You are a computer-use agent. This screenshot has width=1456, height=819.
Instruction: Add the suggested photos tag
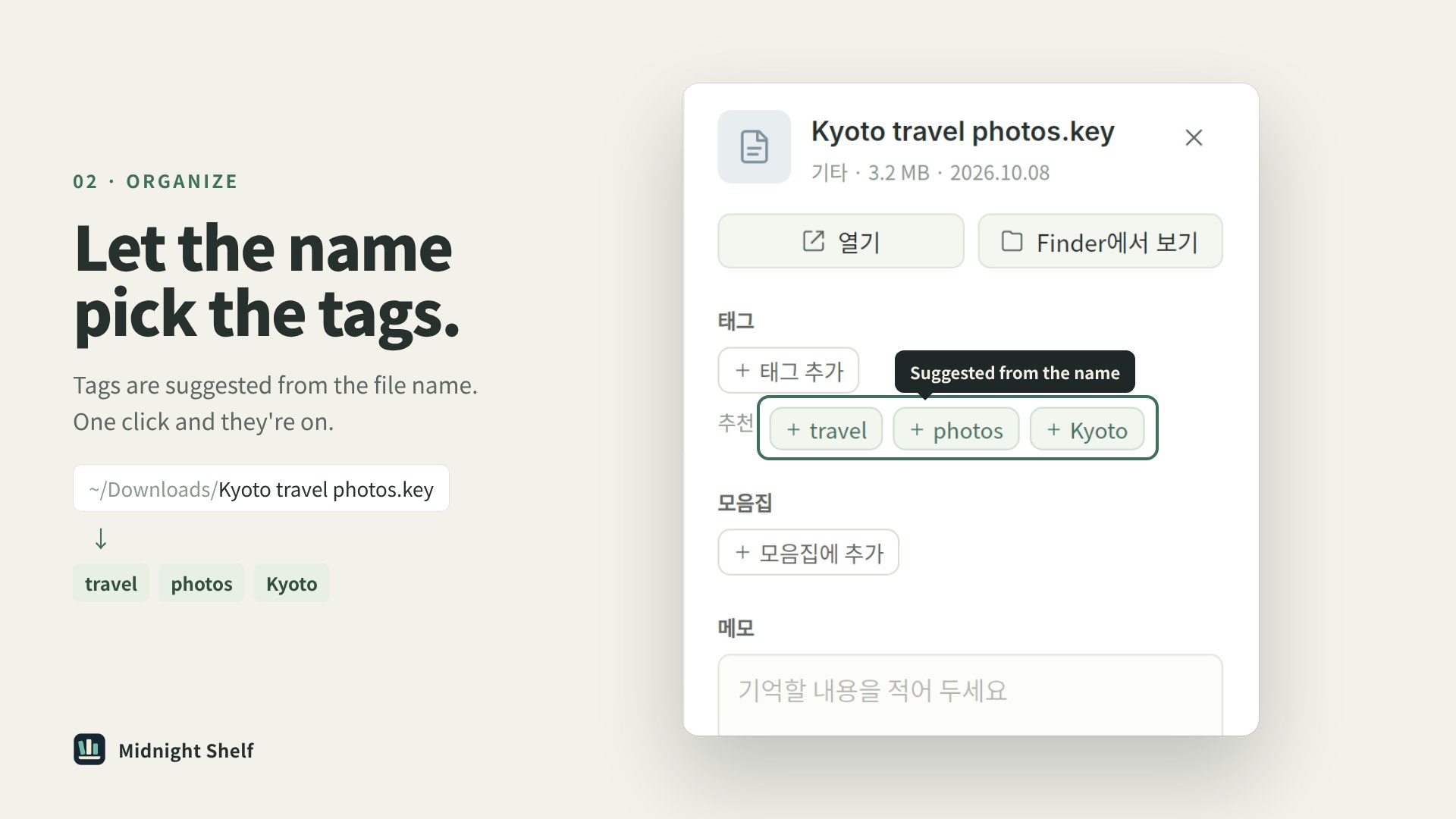click(956, 429)
